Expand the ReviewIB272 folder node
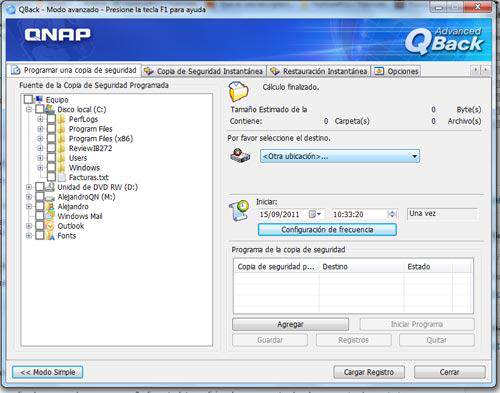 pyautogui.click(x=40, y=148)
